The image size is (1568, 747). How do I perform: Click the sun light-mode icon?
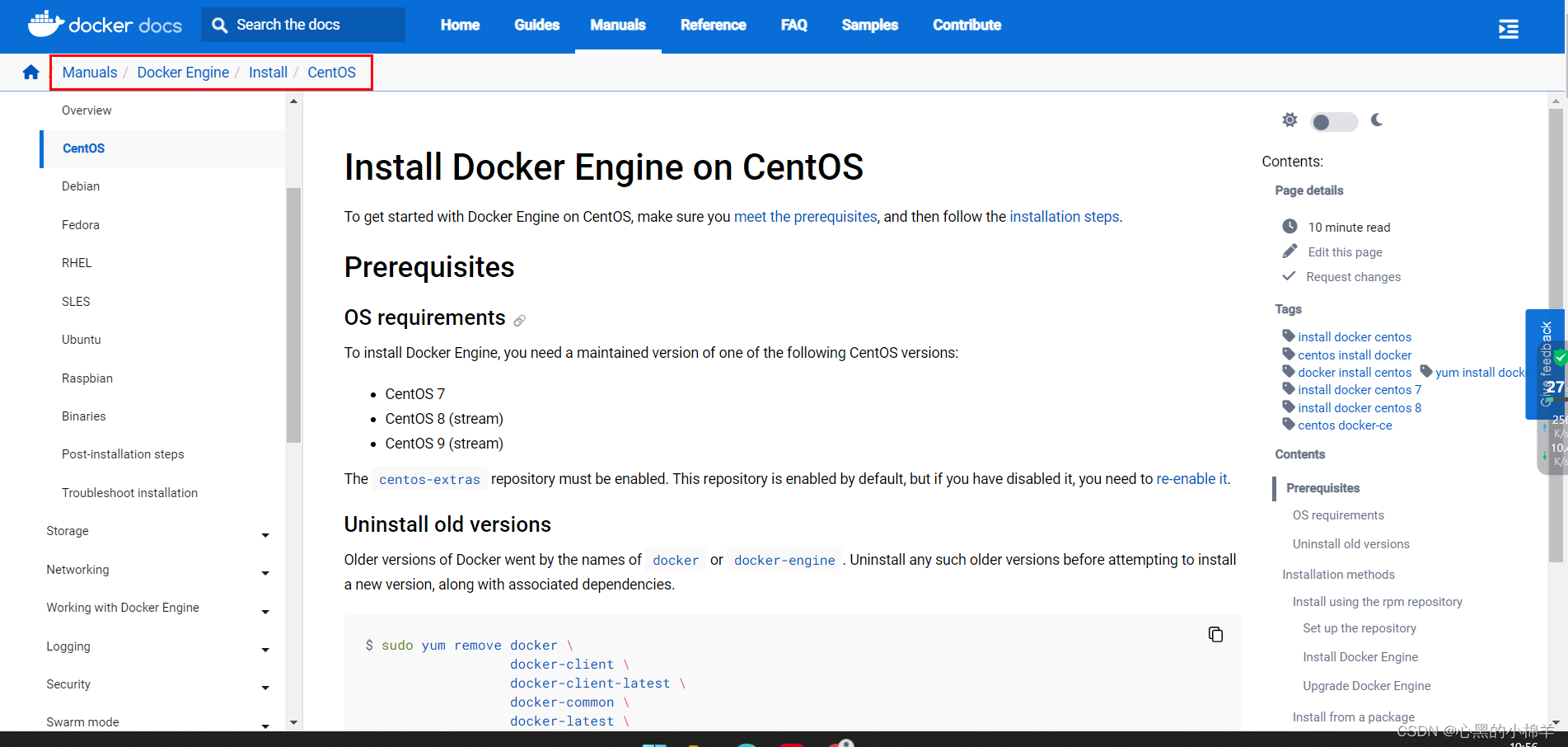coord(1290,120)
